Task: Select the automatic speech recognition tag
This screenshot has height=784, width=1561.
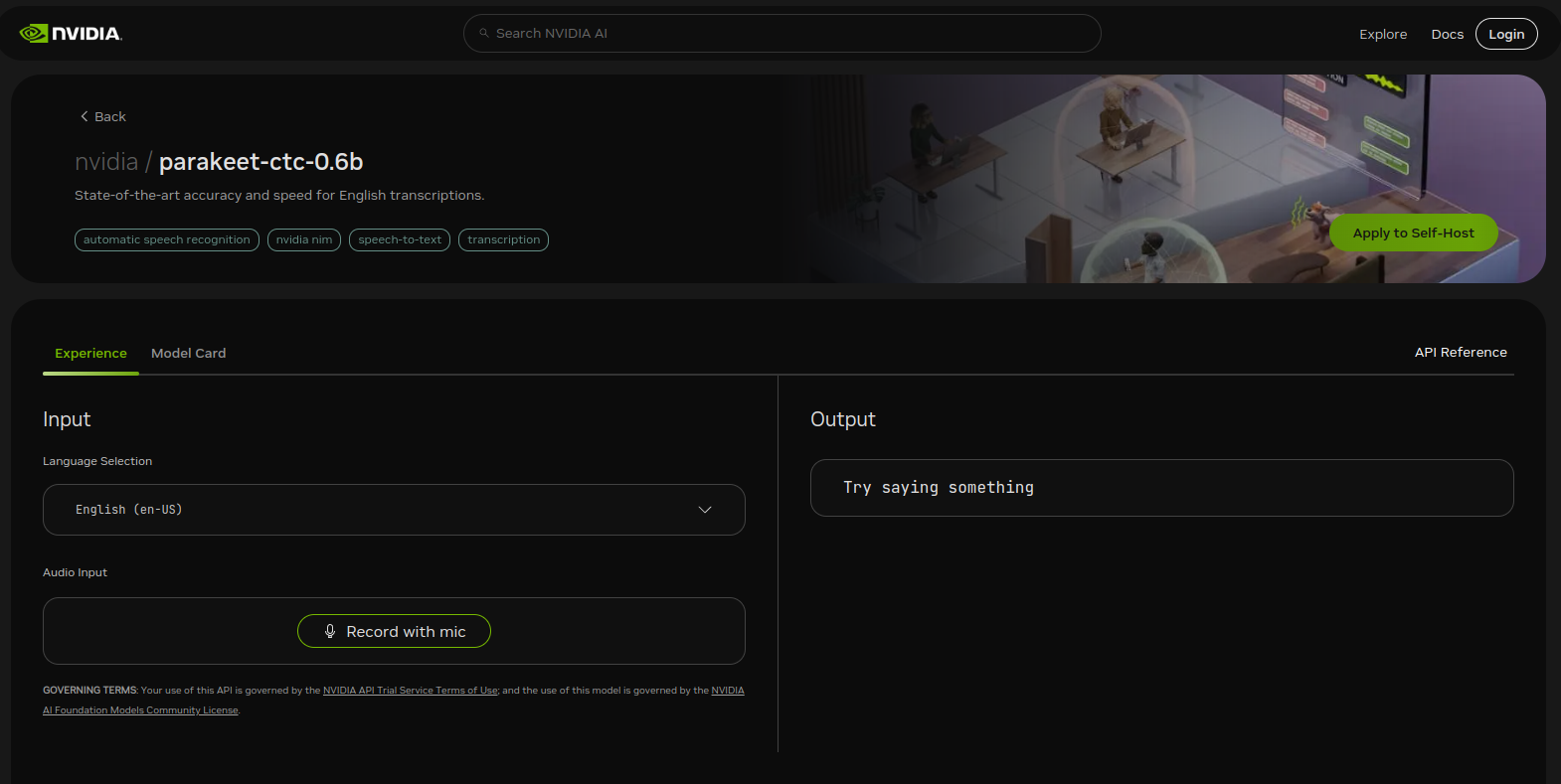Action: pos(167,239)
